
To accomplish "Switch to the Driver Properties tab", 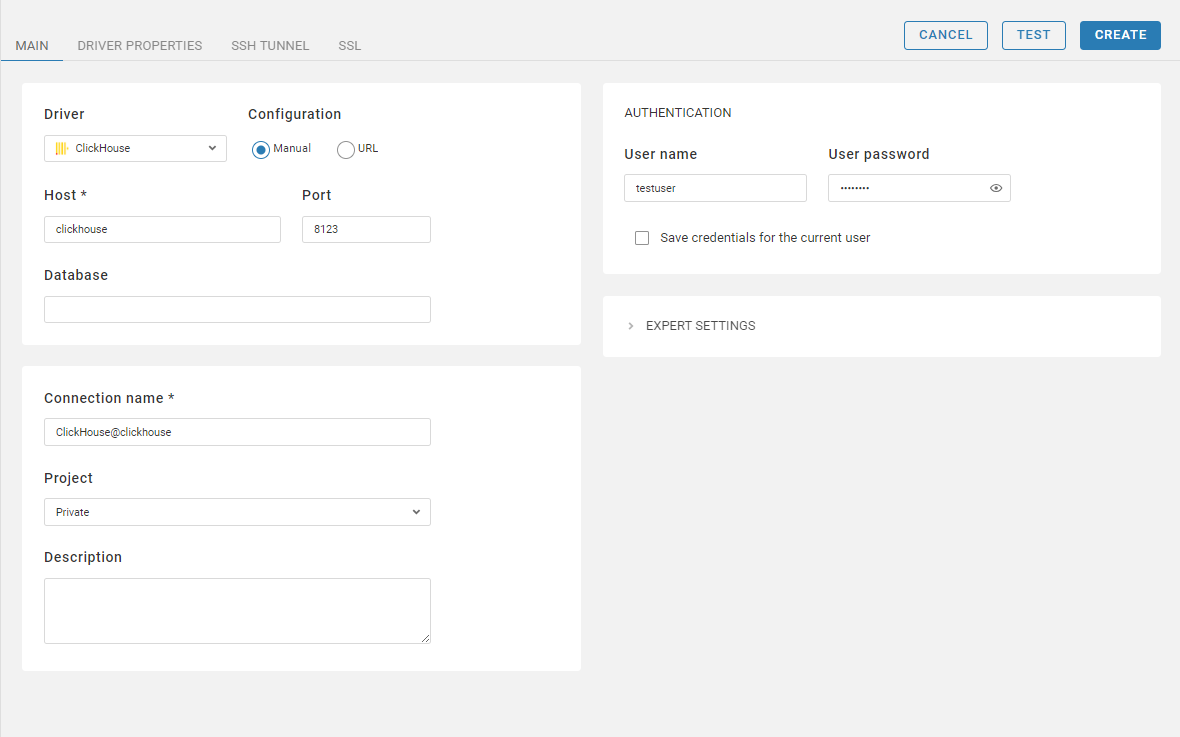I will [140, 46].
